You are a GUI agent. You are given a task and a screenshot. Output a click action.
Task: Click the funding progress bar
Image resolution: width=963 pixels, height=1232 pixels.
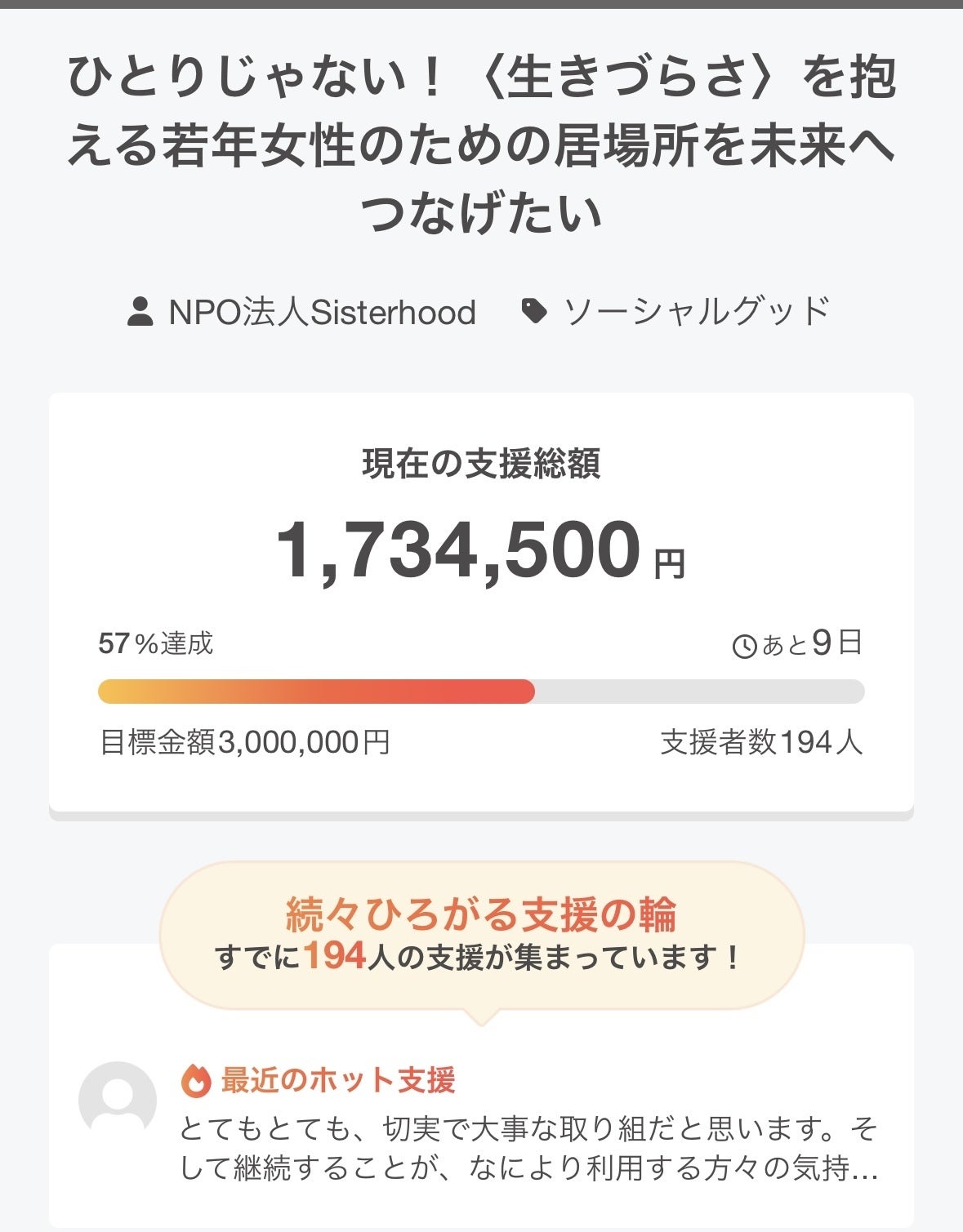481,692
